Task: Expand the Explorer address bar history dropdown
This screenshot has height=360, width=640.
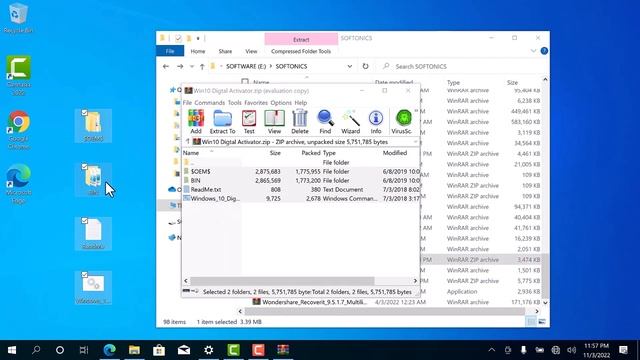Action: pos(350,66)
